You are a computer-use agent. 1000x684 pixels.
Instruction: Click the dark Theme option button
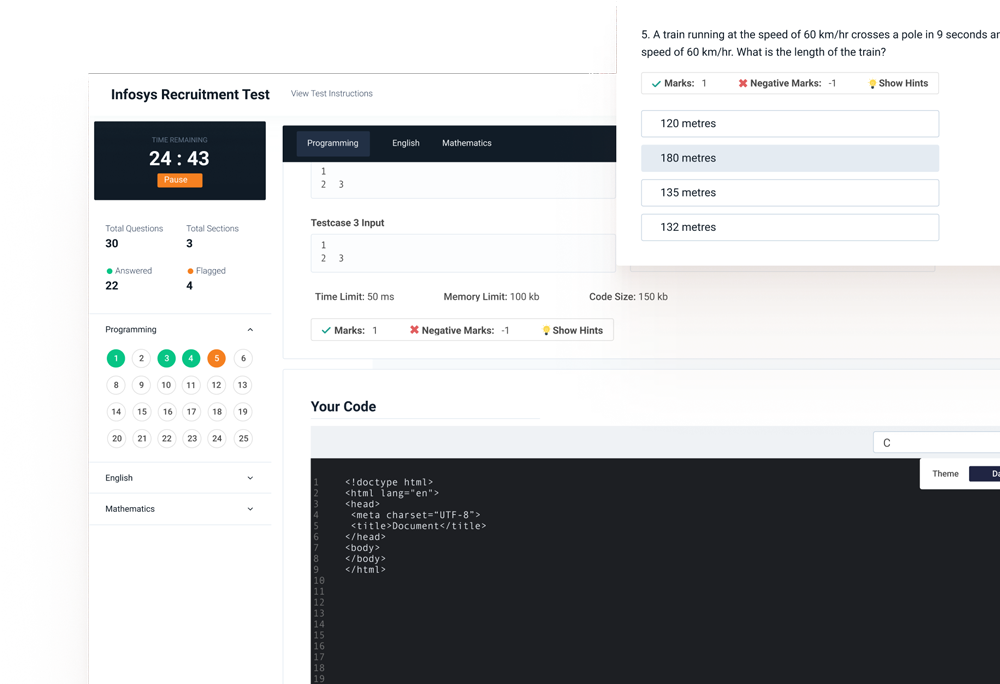pyautogui.click(x=987, y=474)
